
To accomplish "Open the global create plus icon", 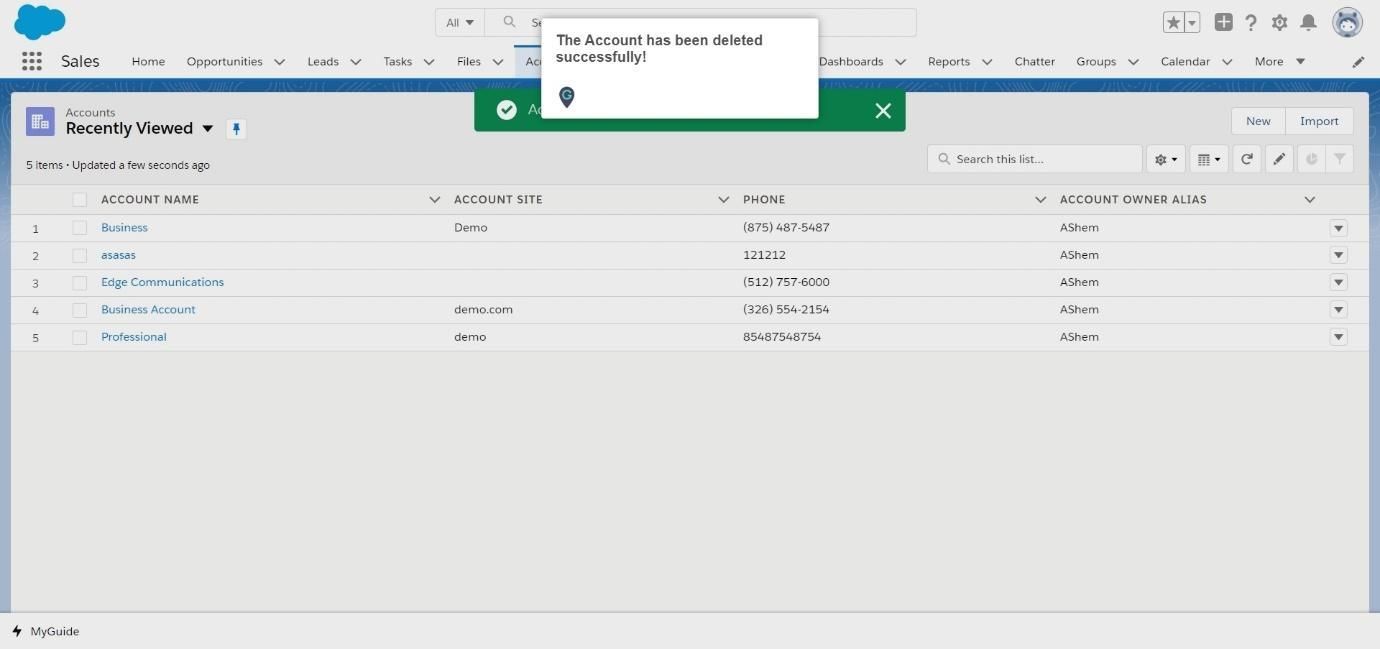I will click(1223, 22).
